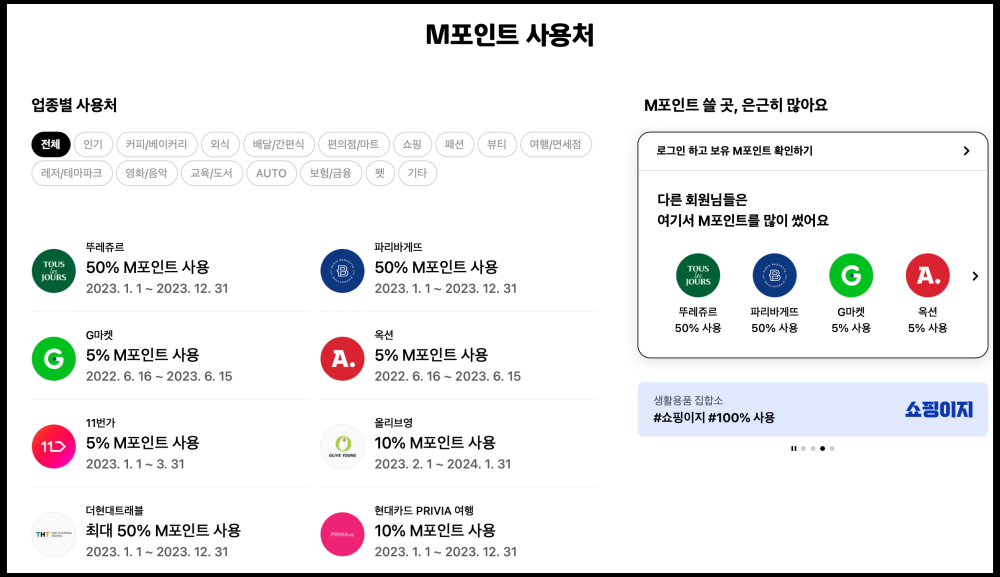Screen dimensions: 1000x577
Task: Filter by 교육/도서 category
Action: point(212,173)
